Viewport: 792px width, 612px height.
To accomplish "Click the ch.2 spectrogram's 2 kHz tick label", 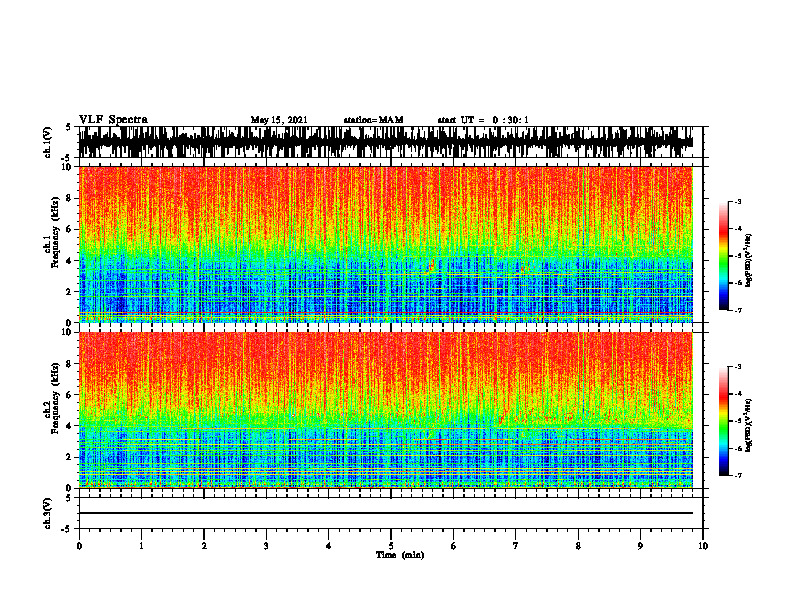I will pos(69,457).
